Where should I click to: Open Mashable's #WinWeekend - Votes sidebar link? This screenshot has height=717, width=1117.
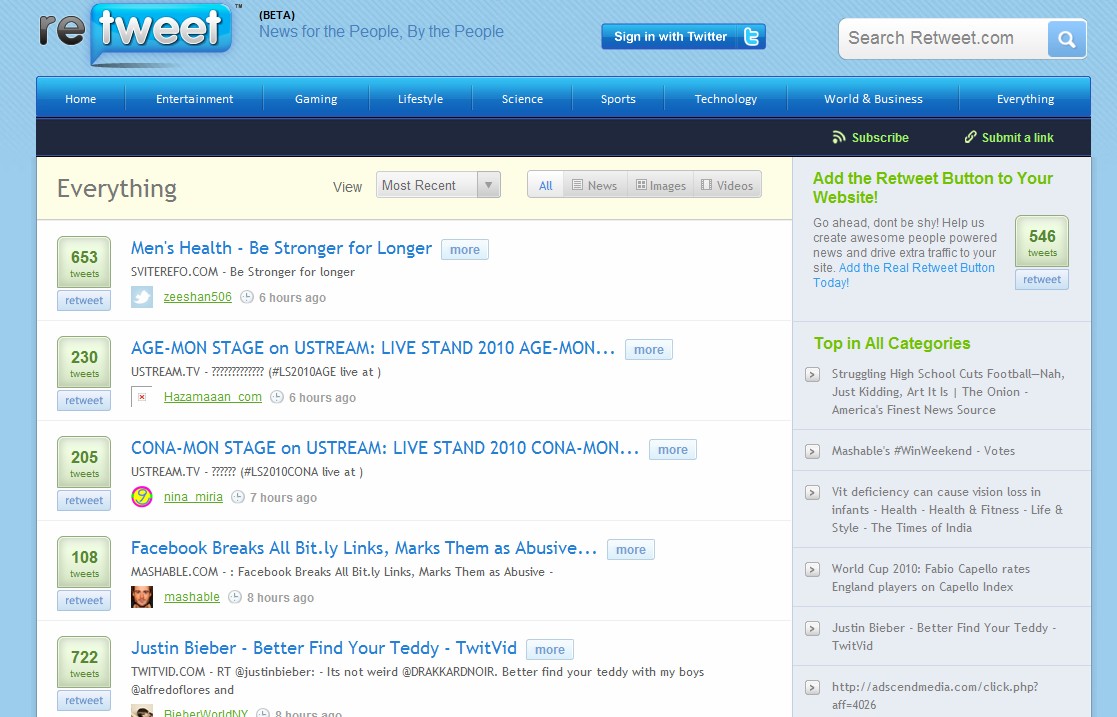click(x=923, y=450)
